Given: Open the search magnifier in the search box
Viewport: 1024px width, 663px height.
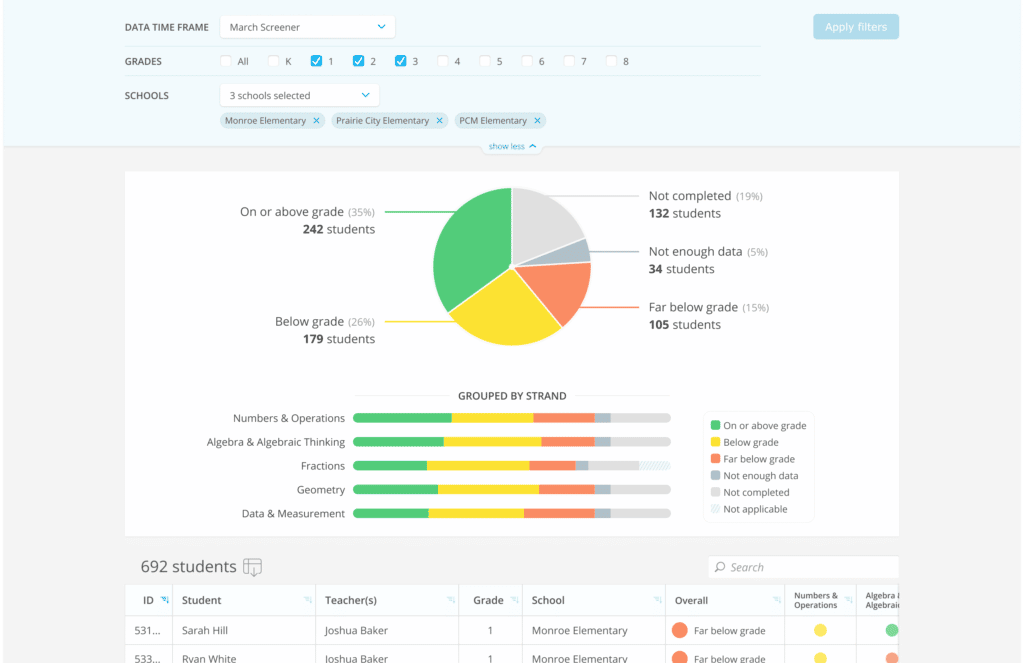Looking at the screenshot, I should (x=718, y=567).
